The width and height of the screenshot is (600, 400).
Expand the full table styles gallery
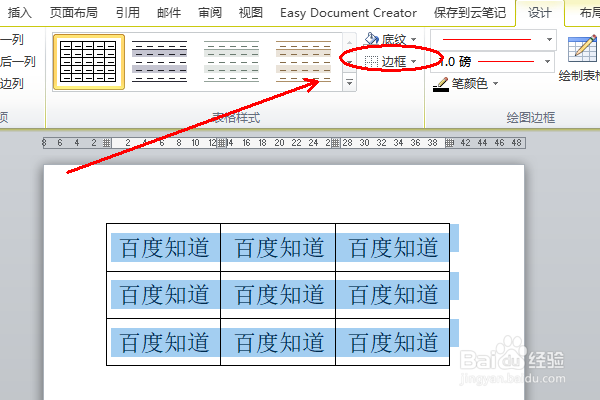coord(349,83)
